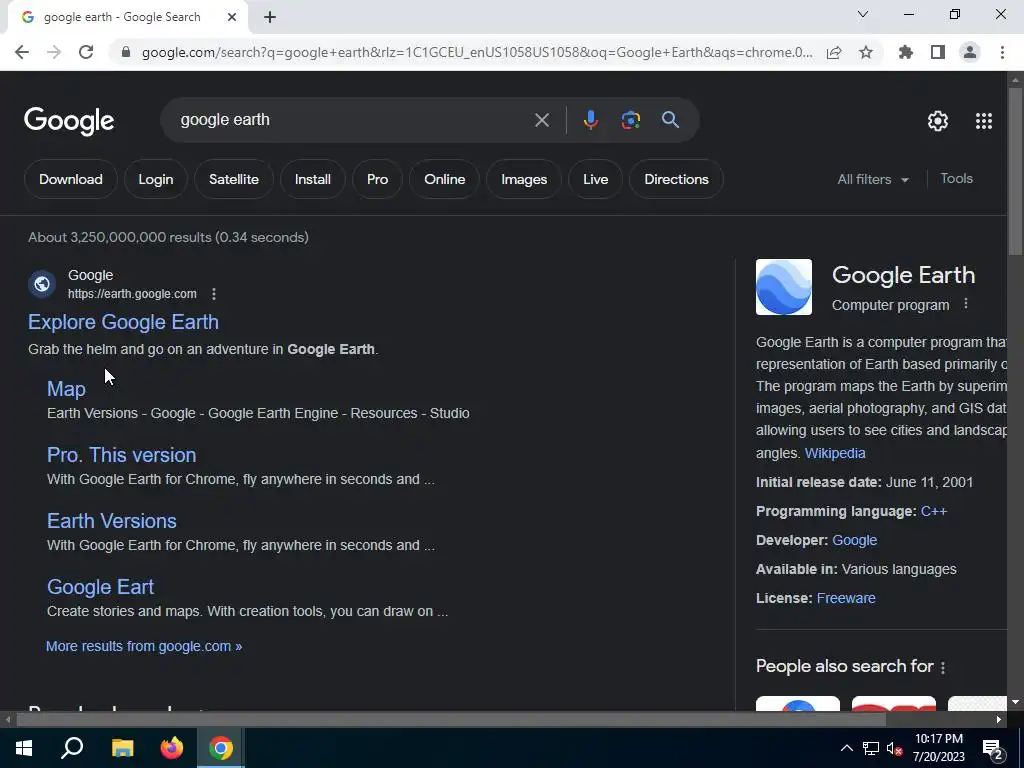Open the Google apps grid
This screenshot has width=1024, height=768.
tap(984, 121)
